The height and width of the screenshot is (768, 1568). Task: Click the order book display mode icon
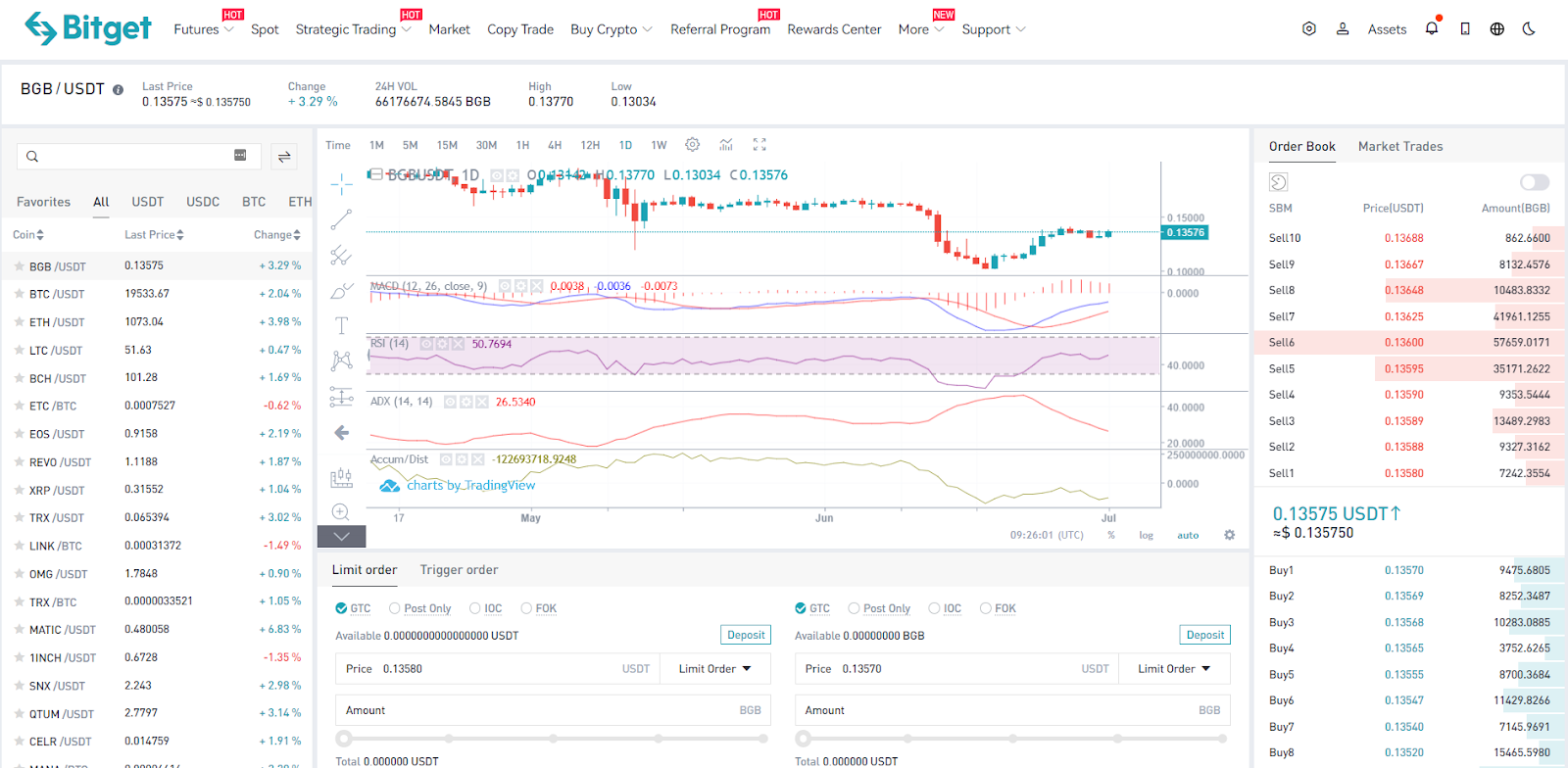pos(1278,182)
